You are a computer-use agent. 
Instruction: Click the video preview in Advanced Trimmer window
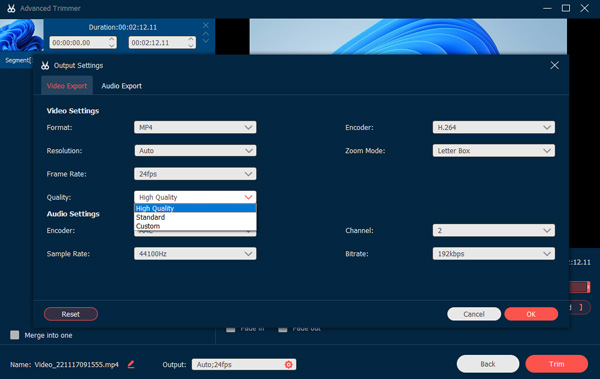pos(408,37)
